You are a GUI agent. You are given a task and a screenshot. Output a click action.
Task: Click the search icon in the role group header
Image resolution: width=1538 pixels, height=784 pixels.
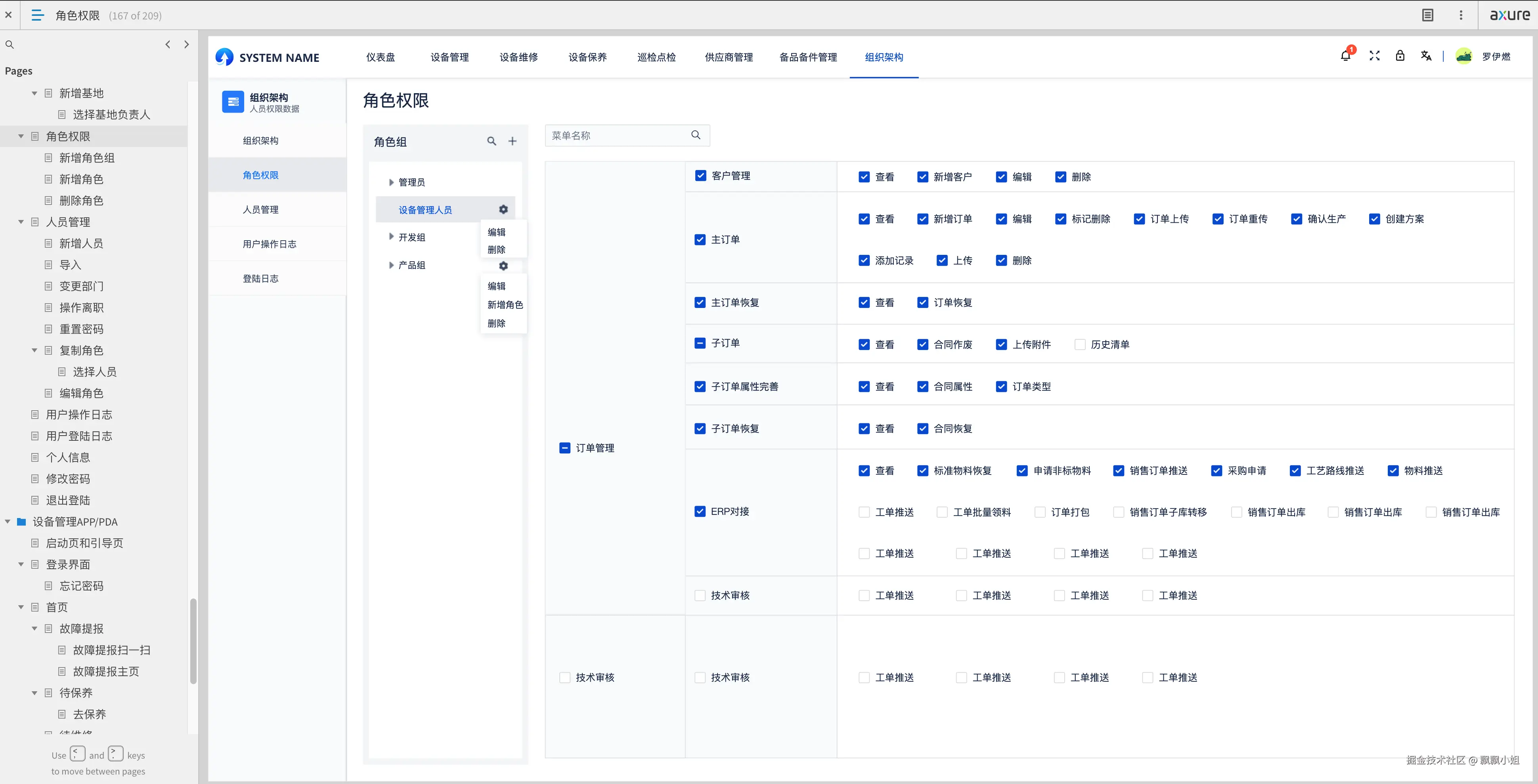[492, 142]
